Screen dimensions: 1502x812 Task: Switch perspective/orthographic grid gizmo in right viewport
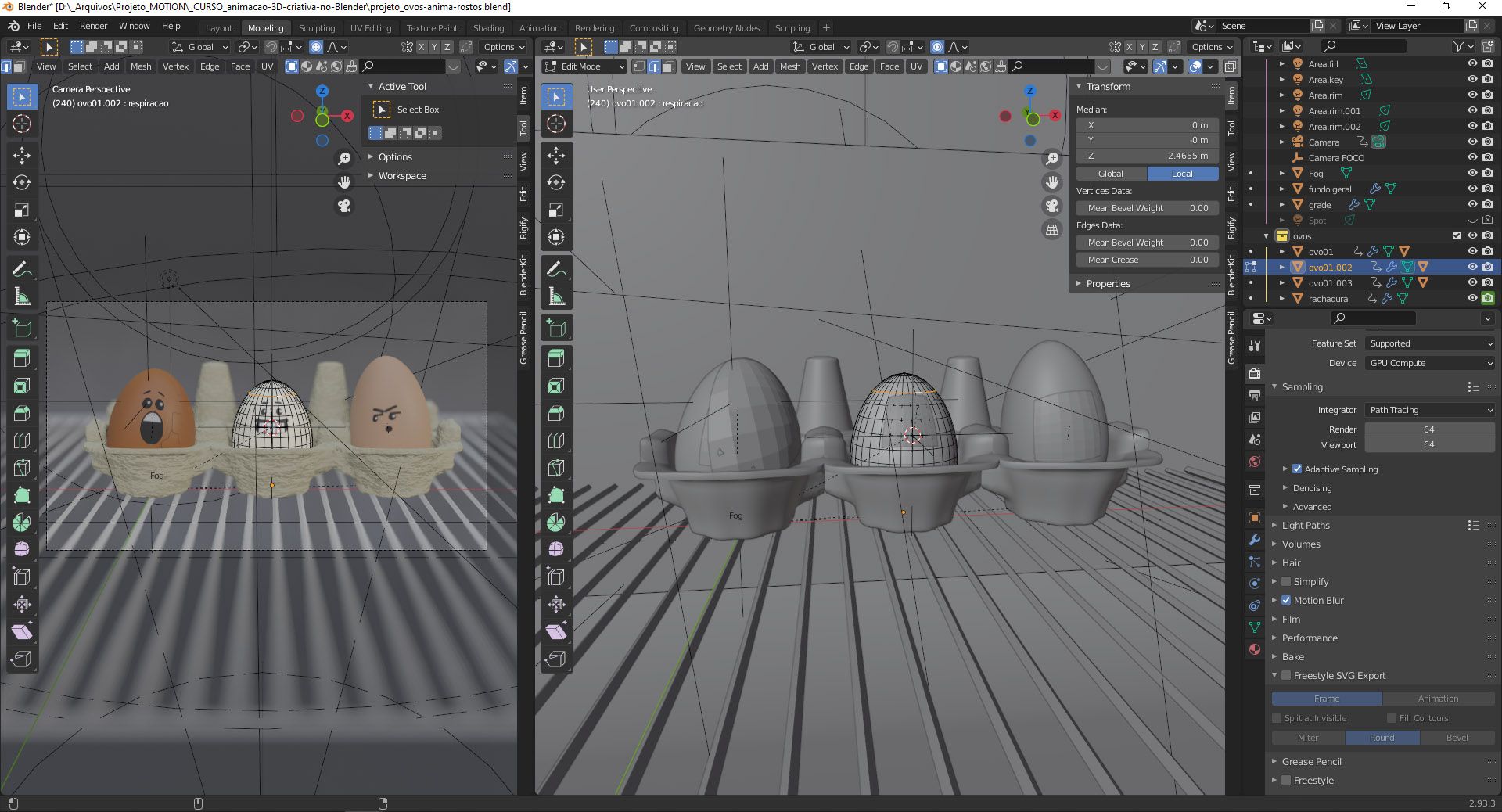1052,229
